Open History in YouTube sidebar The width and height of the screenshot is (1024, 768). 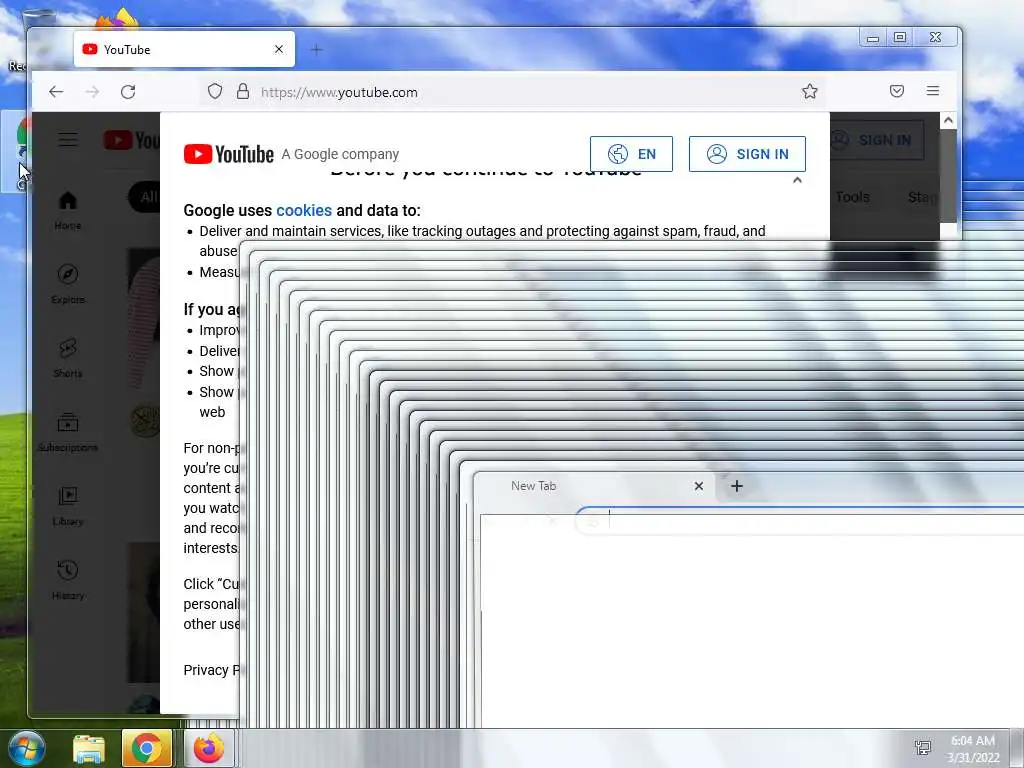[68, 580]
